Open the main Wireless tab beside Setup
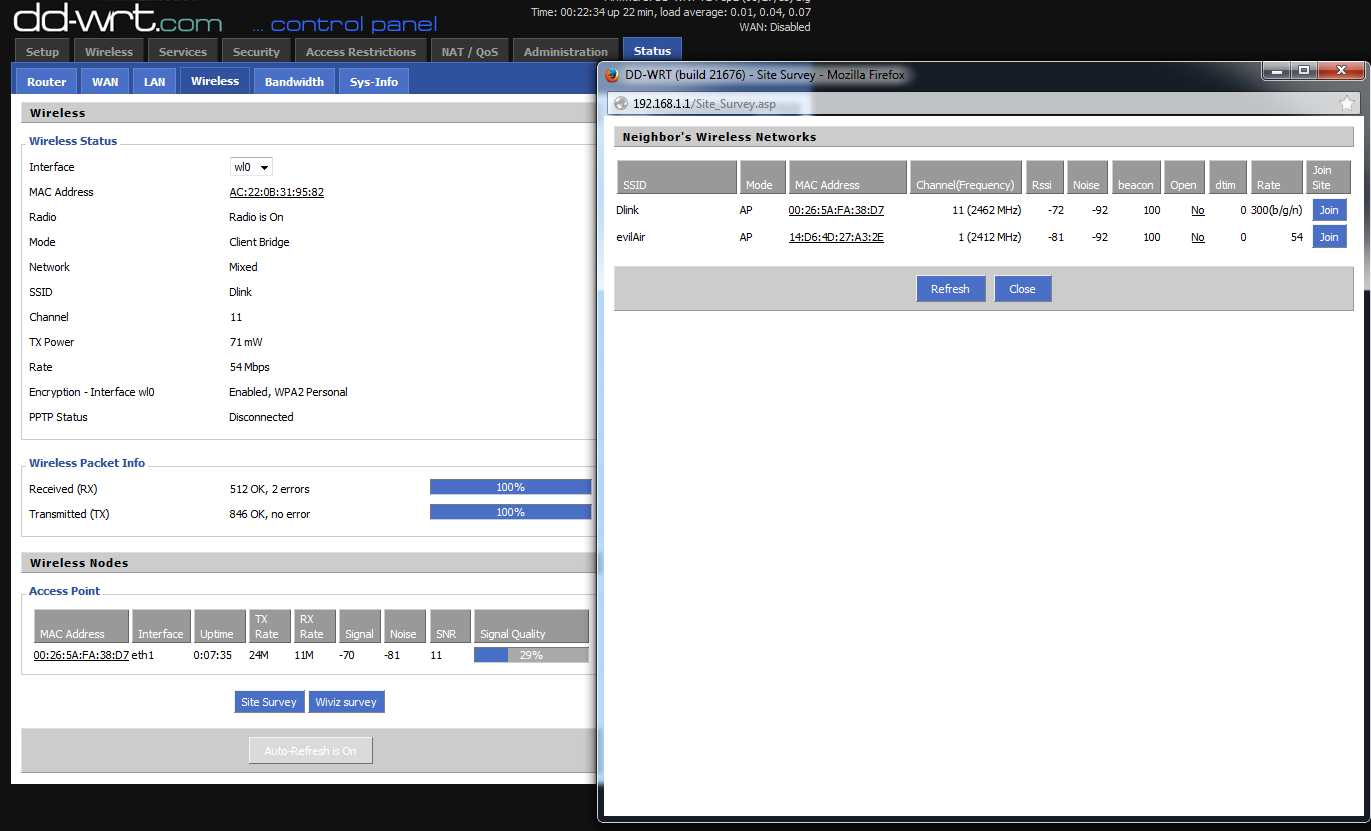 click(x=109, y=52)
